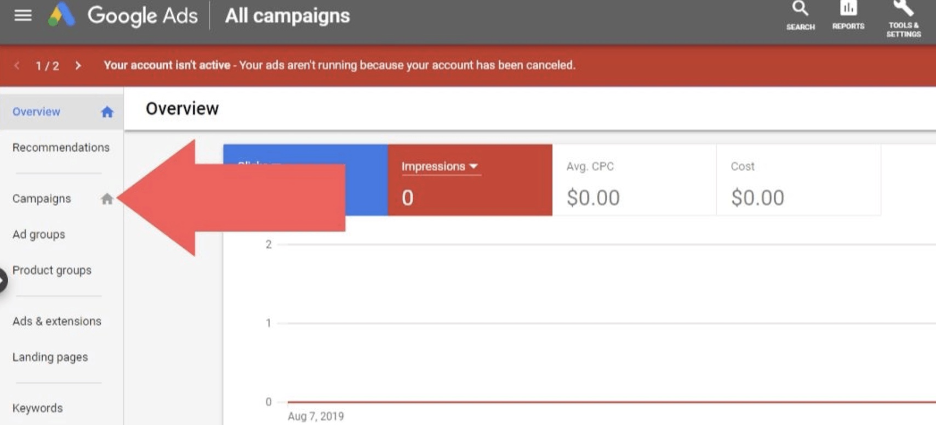Click home icon beside Overview
The image size is (936, 426).
tap(107, 112)
